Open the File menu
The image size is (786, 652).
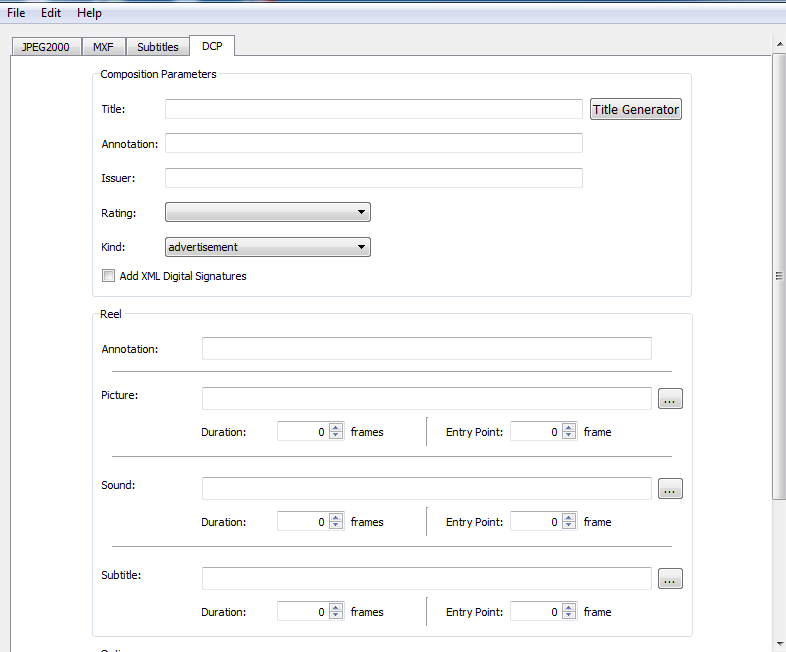(x=16, y=13)
